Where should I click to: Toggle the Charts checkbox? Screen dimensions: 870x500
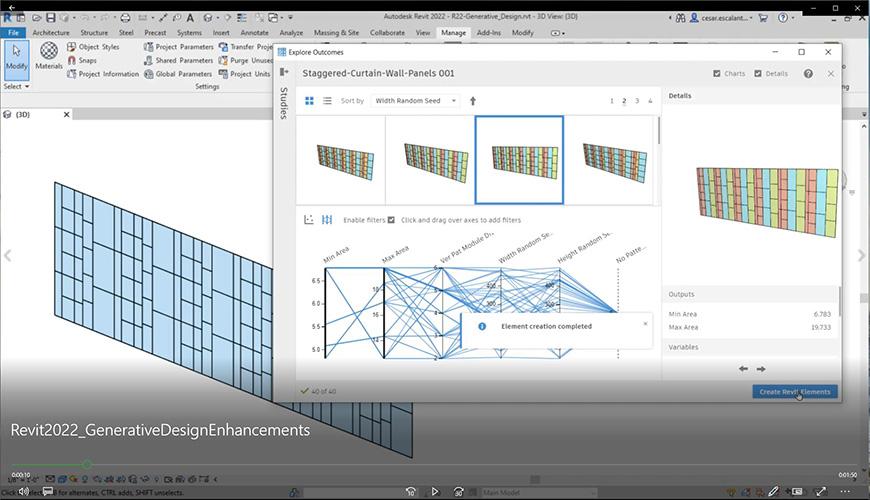(x=716, y=73)
